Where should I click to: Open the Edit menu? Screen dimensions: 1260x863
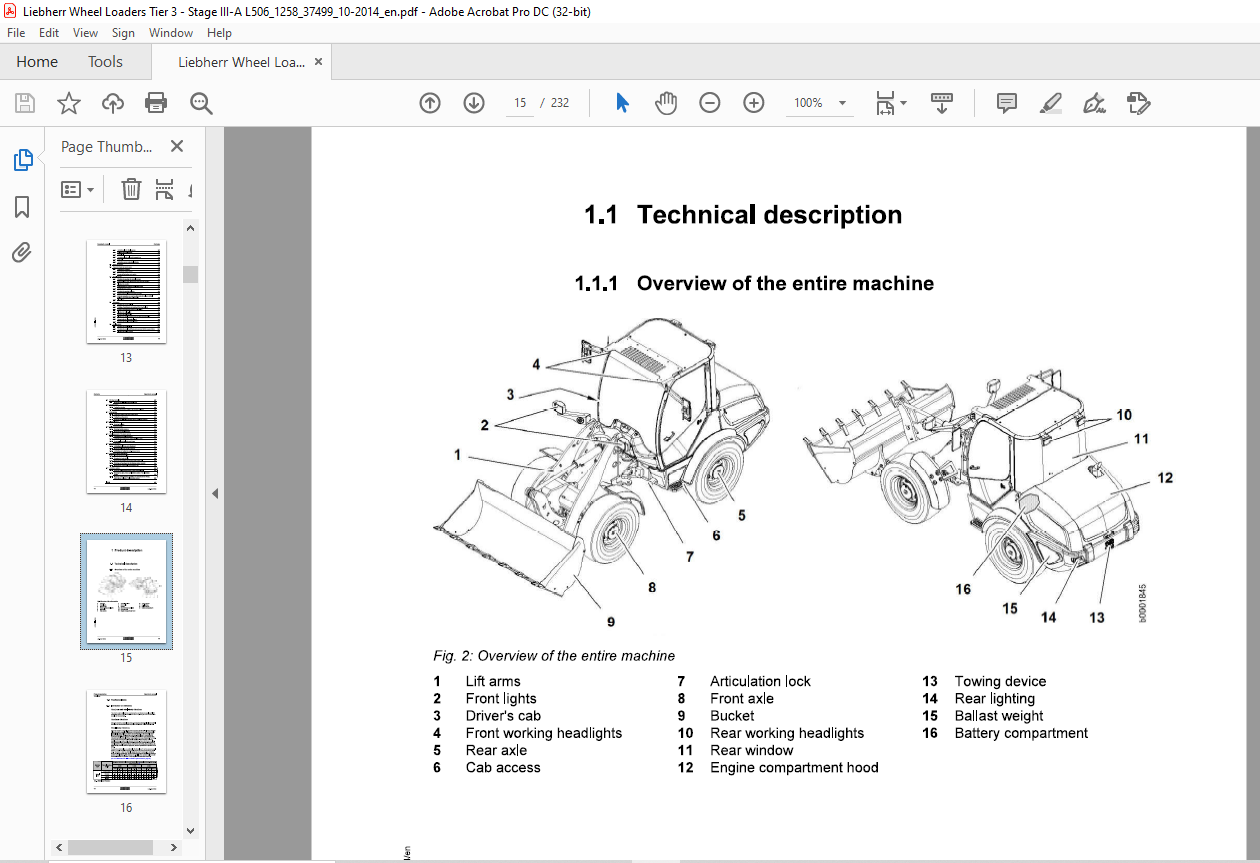pos(49,33)
